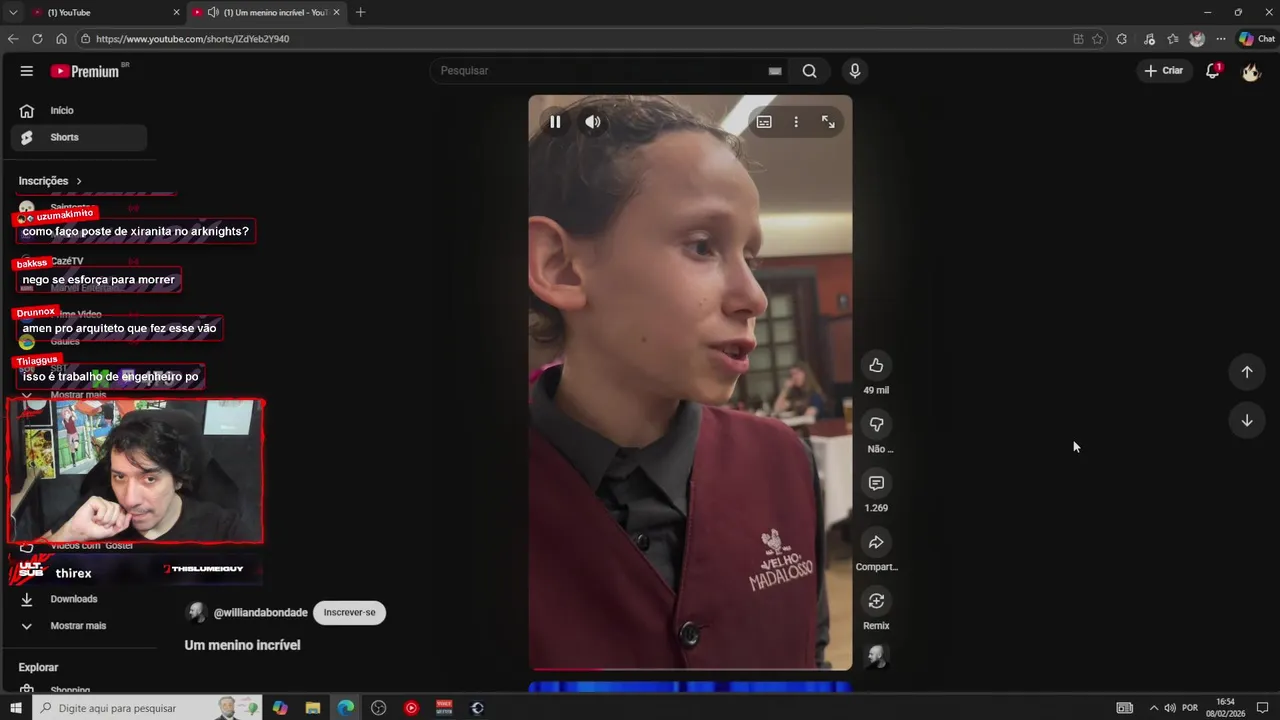
Task: Share the Short via Compartilhar
Action: [x=876, y=542]
